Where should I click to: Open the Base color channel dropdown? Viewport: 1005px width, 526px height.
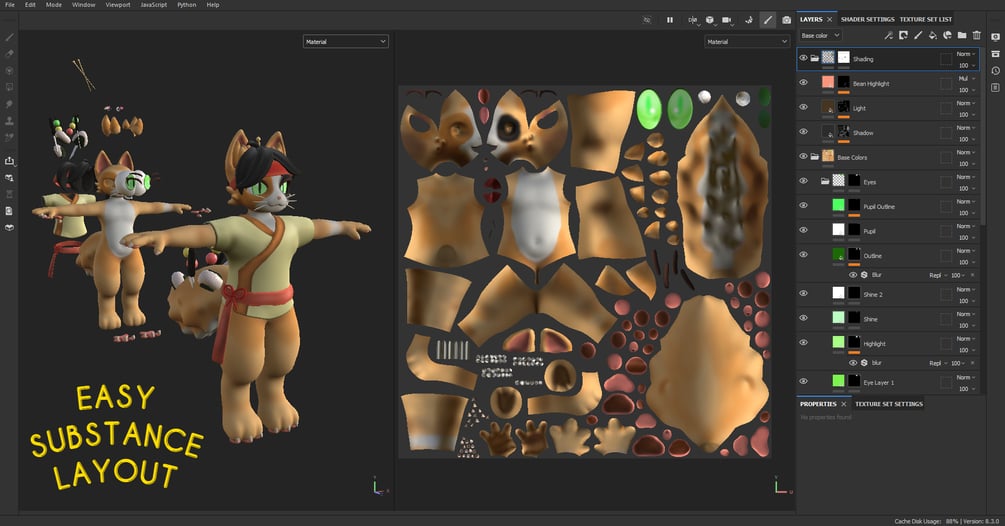(820, 36)
